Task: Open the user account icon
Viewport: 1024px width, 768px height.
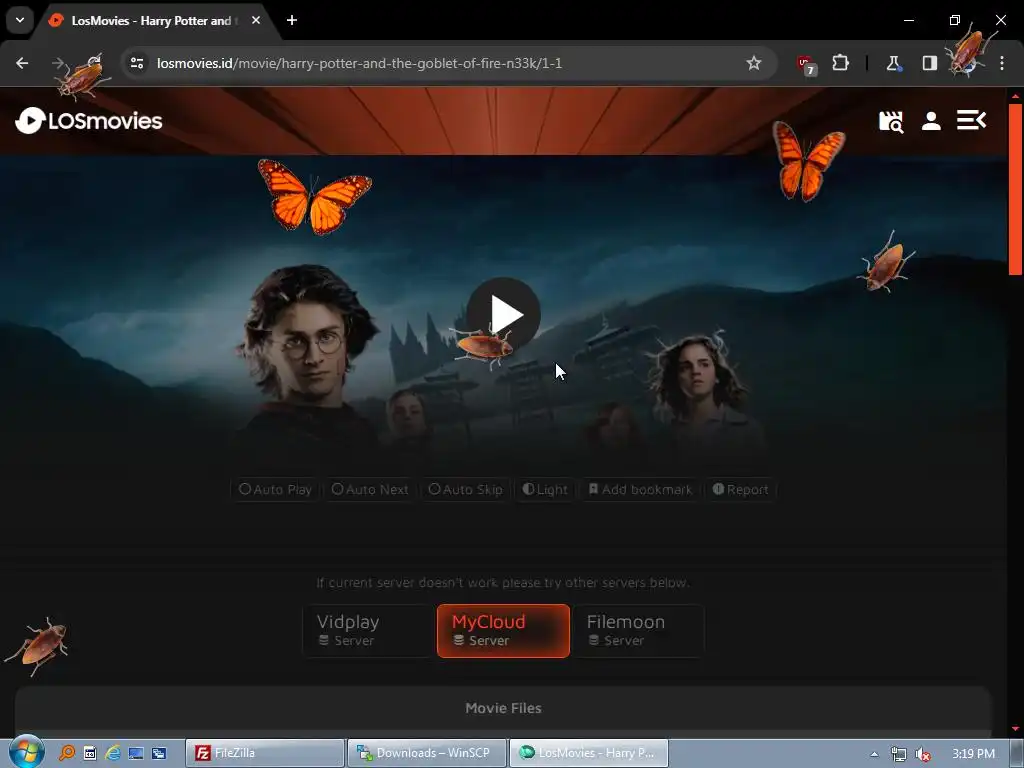Action: 931,121
